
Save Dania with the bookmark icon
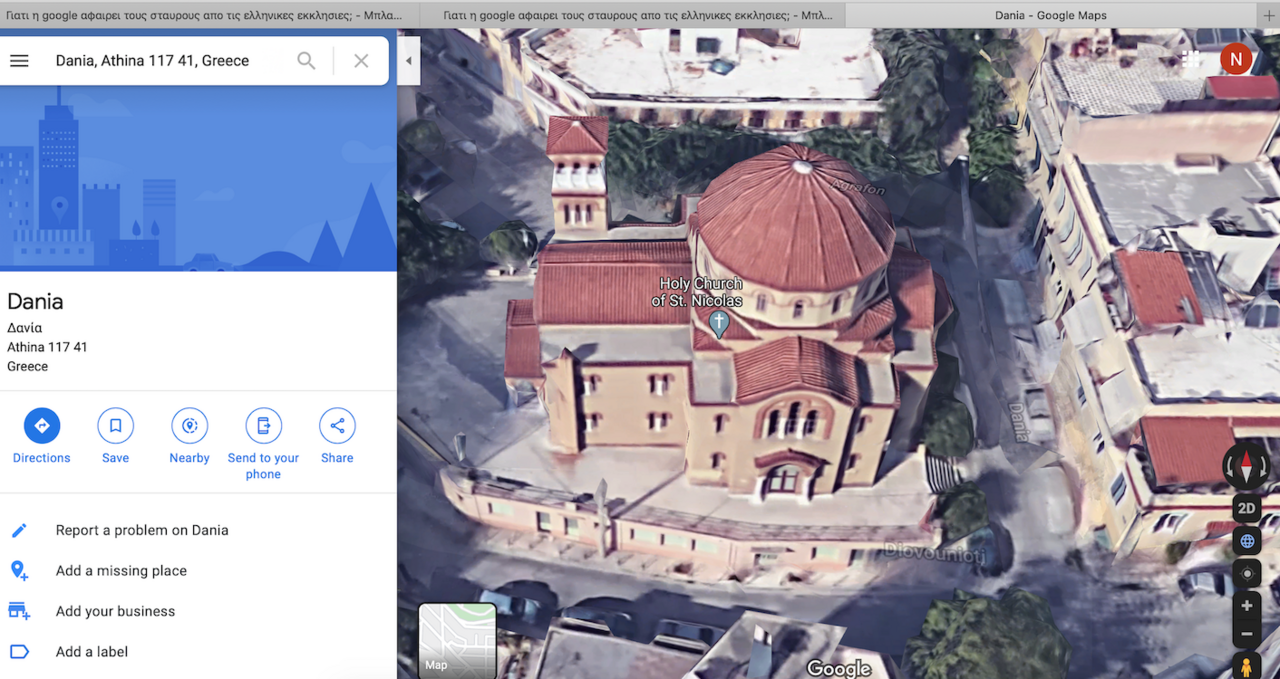(x=115, y=436)
